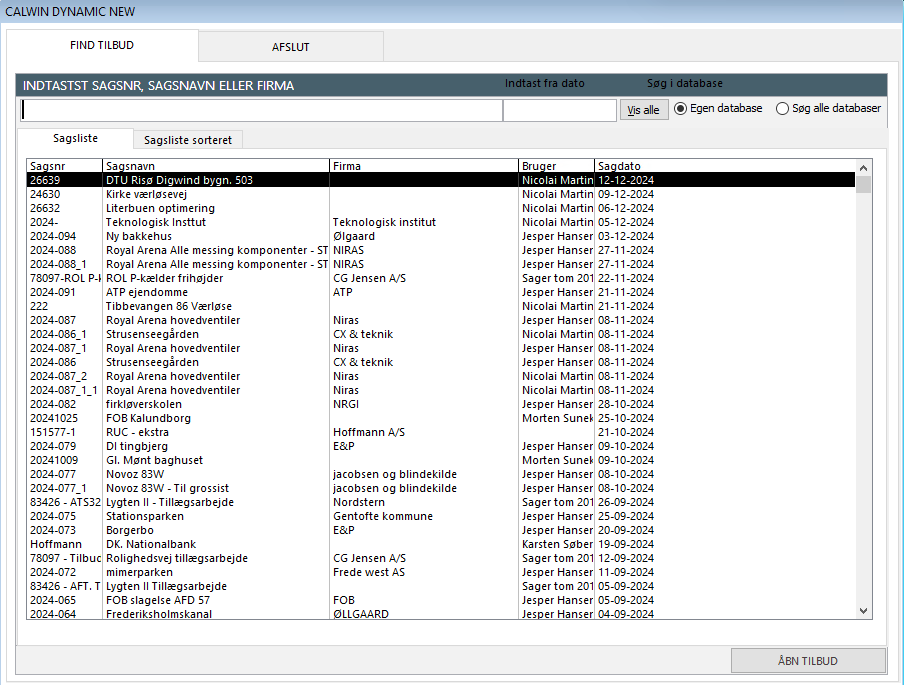Click case number 2024-086
Viewport: 904px width, 685px height.
pos(53,362)
